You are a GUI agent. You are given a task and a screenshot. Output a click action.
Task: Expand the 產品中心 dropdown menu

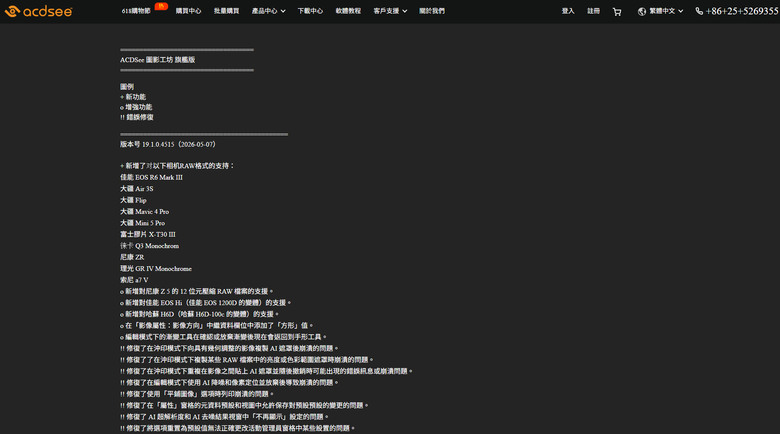click(x=269, y=11)
